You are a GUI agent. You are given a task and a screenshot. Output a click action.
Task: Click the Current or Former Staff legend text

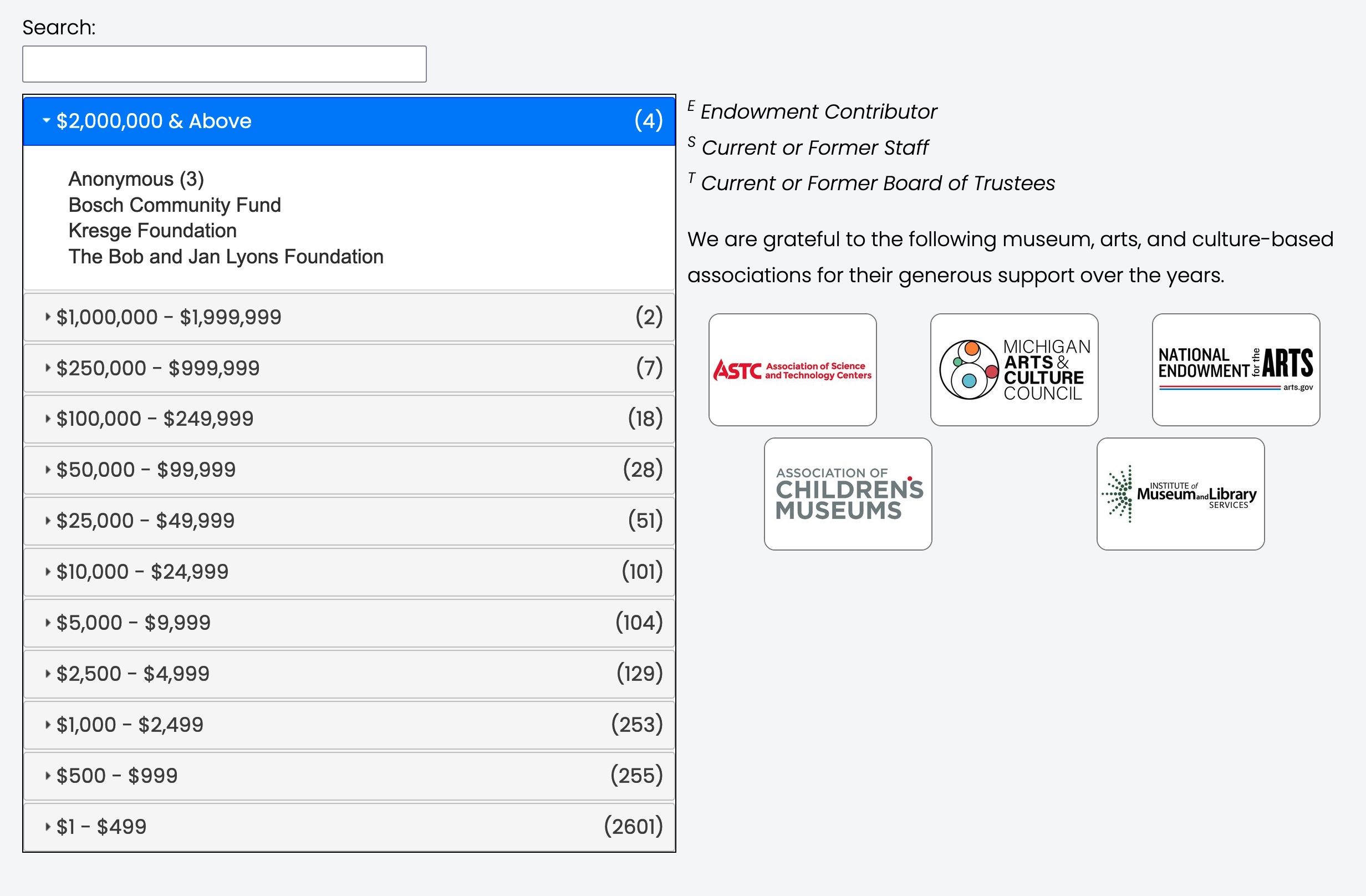pos(814,147)
